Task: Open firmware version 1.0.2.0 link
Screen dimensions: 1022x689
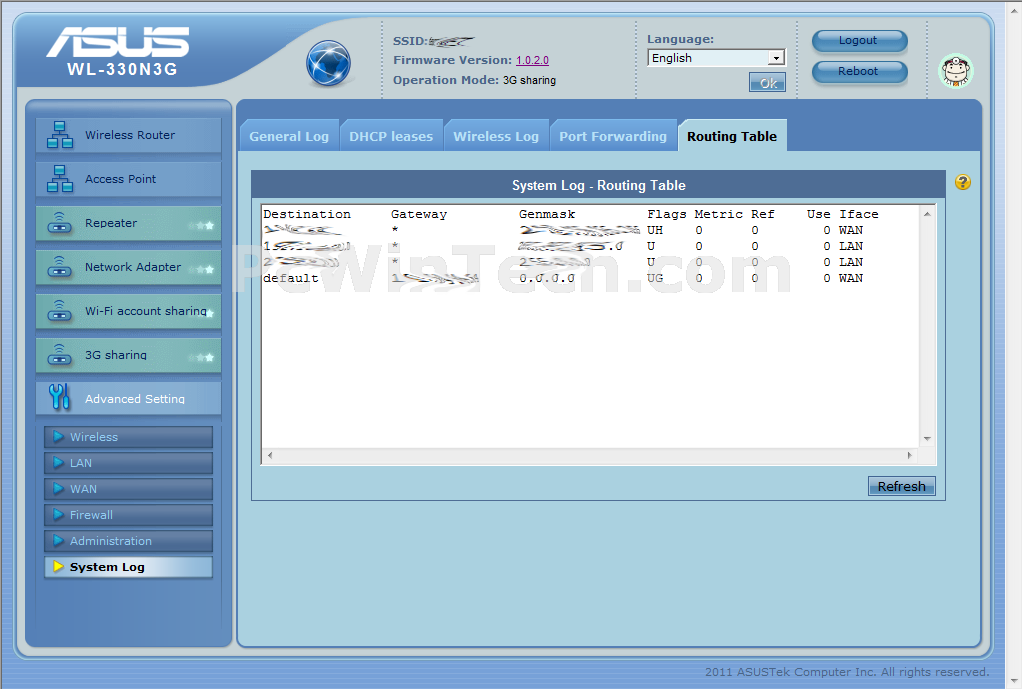Action: 533,60
